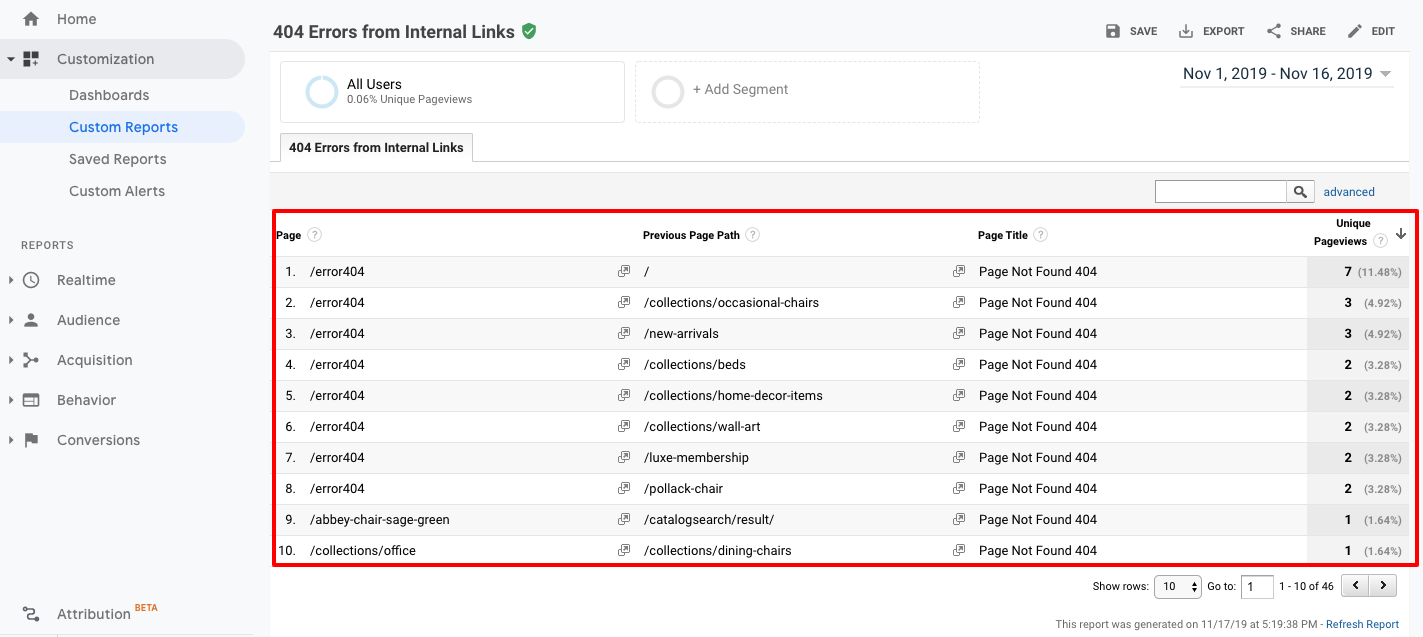1423x637 pixels.
Task: Click the Refresh Report link
Action: [1360, 623]
